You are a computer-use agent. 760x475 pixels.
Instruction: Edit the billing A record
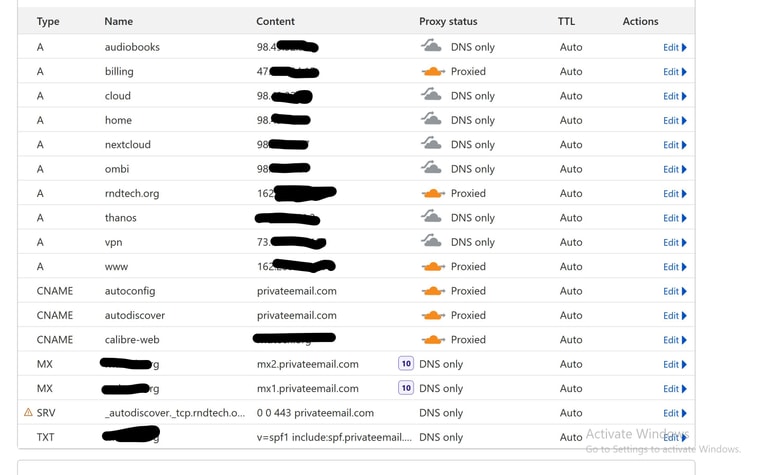click(675, 72)
